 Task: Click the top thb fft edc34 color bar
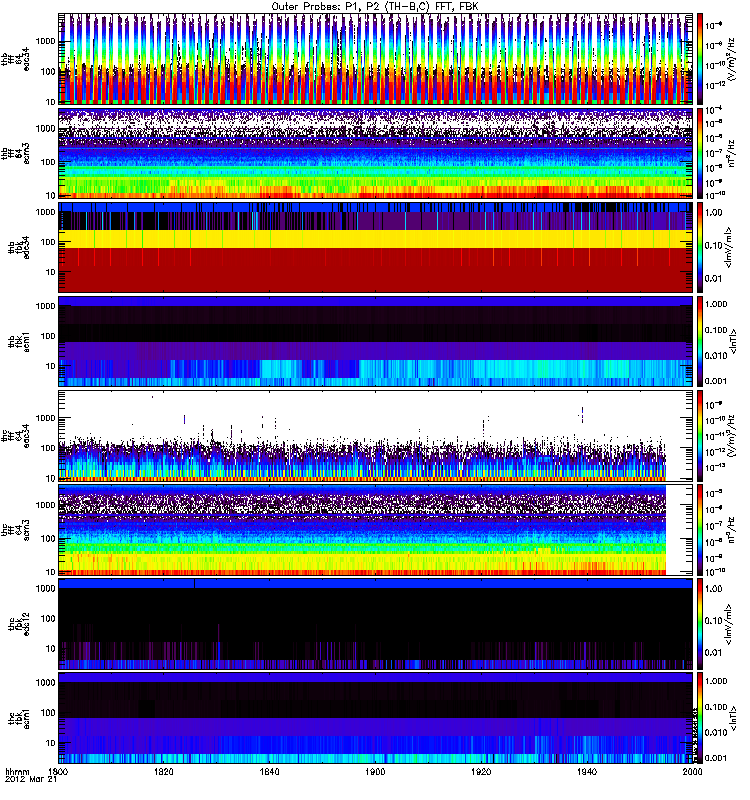click(x=703, y=57)
